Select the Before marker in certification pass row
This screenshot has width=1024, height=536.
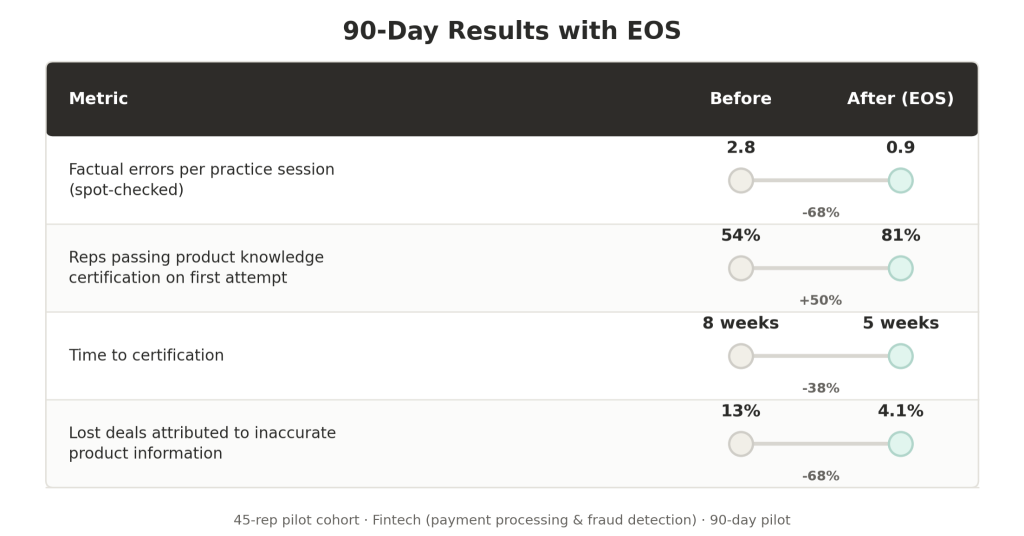[741, 268]
